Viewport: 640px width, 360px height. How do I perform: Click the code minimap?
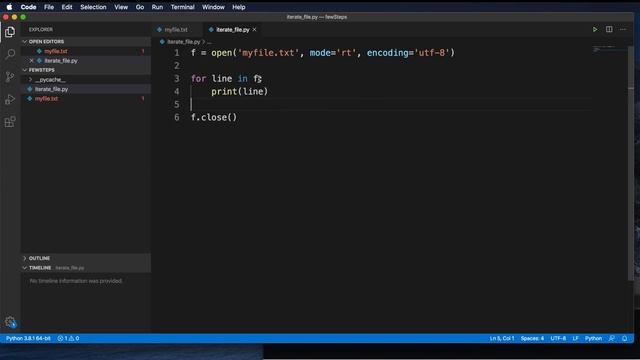click(610, 49)
